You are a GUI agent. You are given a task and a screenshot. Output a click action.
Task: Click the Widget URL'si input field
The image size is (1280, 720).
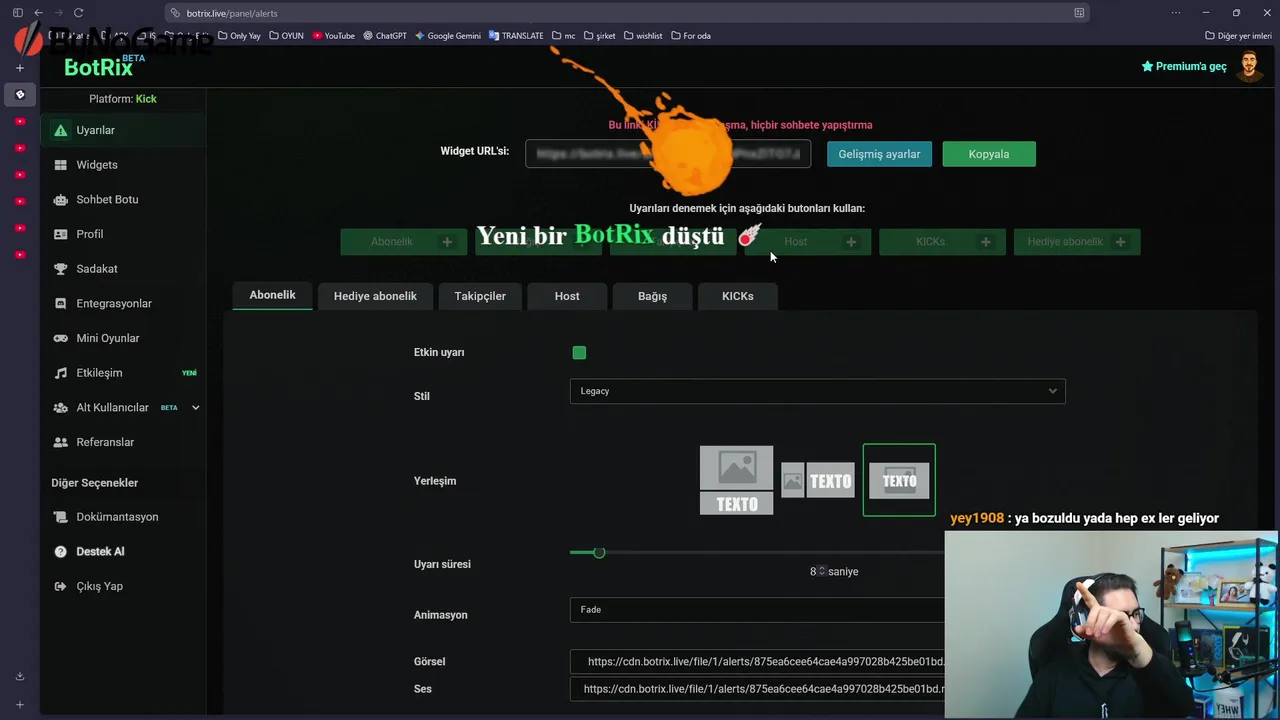[668, 154]
